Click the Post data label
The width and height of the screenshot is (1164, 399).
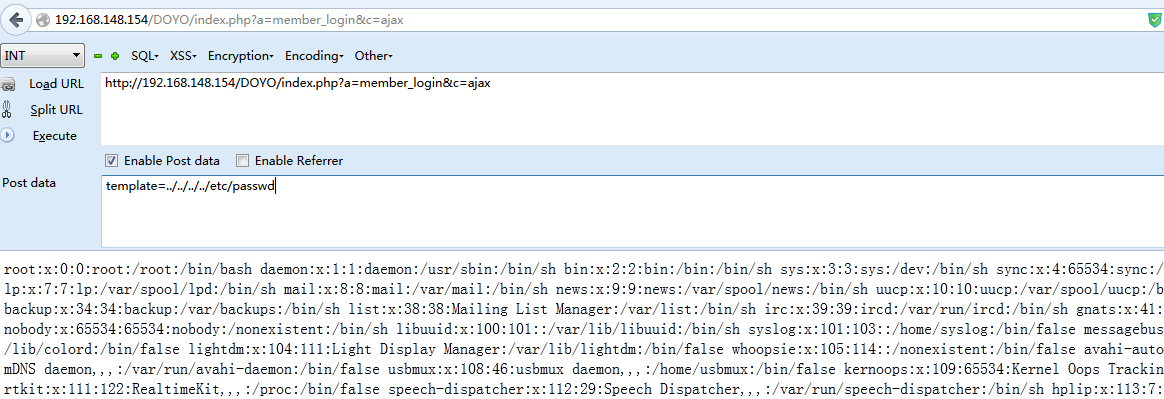[x=29, y=183]
